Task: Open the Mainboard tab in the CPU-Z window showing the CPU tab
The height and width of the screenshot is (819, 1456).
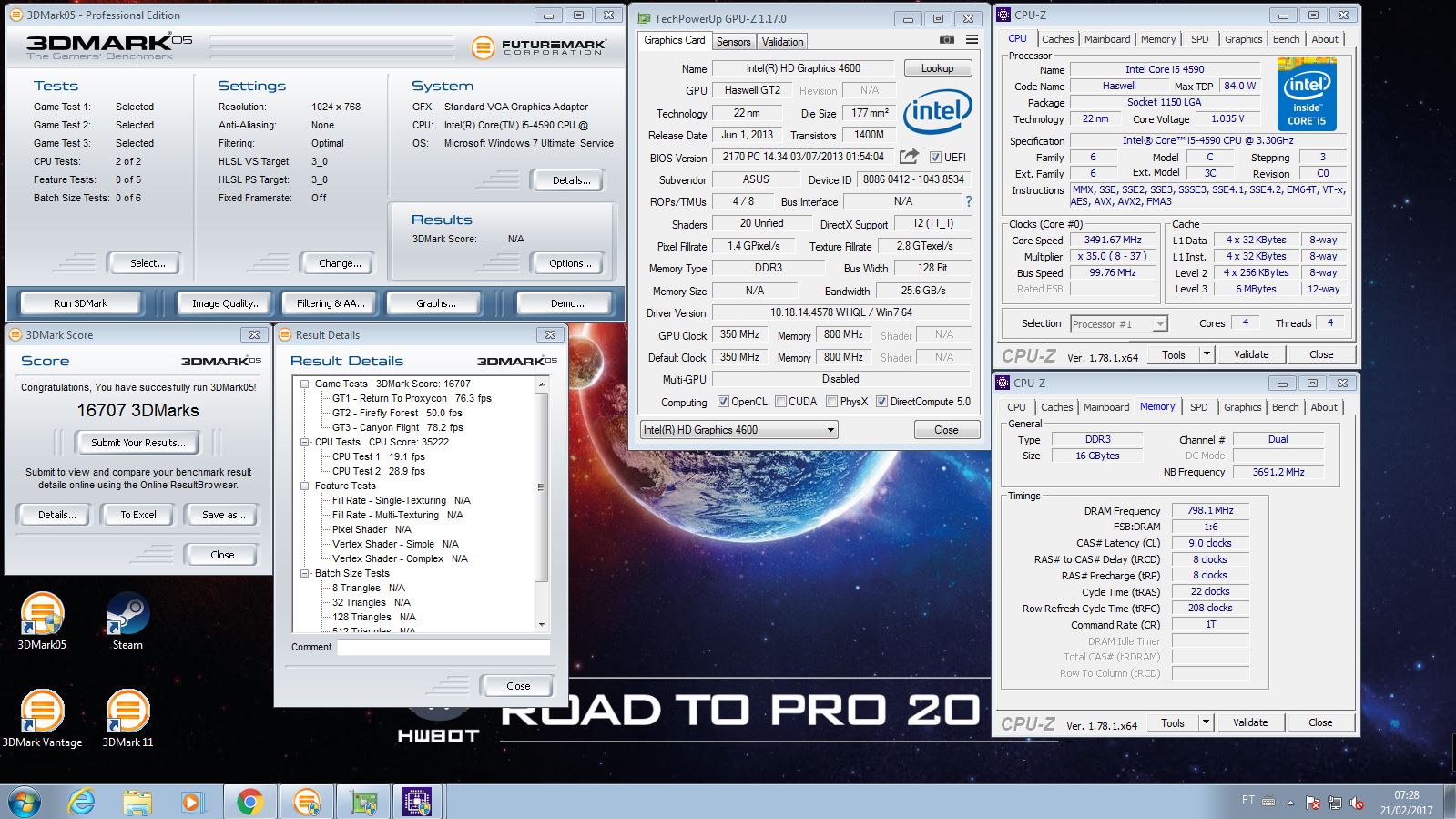Action: pyautogui.click(x=1107, y=39)
